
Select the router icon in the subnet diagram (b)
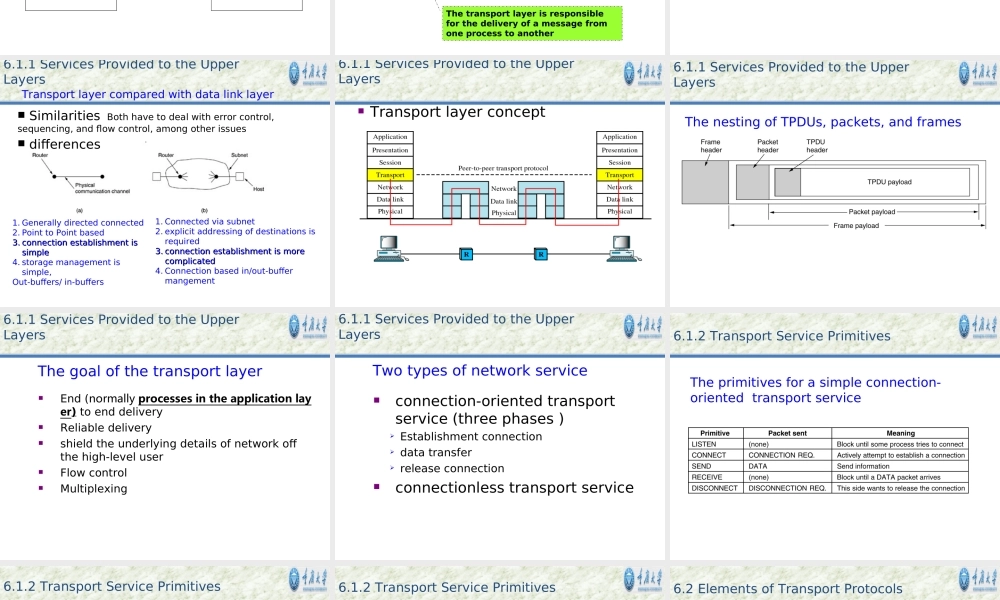coord(180,177)
